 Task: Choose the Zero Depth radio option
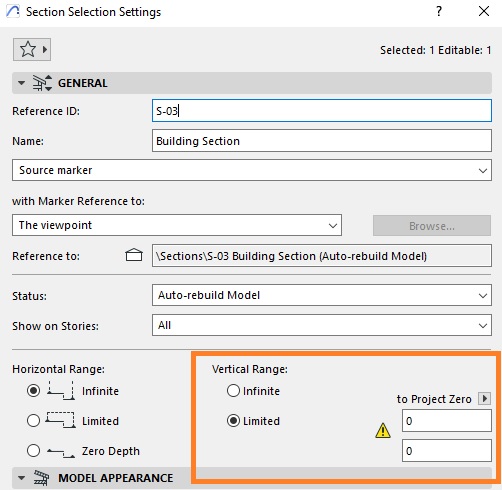[x=33, y=450]
